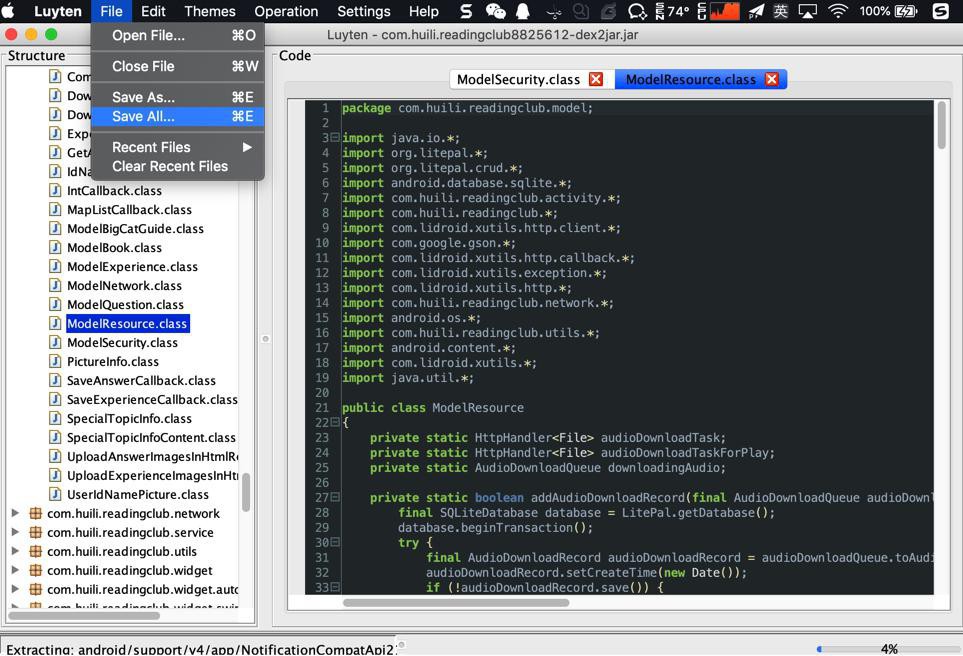Open WeChat icon in the macOS menu bar
This screenshot has width=963, height=656.
pyautogui.click(x=495, y=11)
